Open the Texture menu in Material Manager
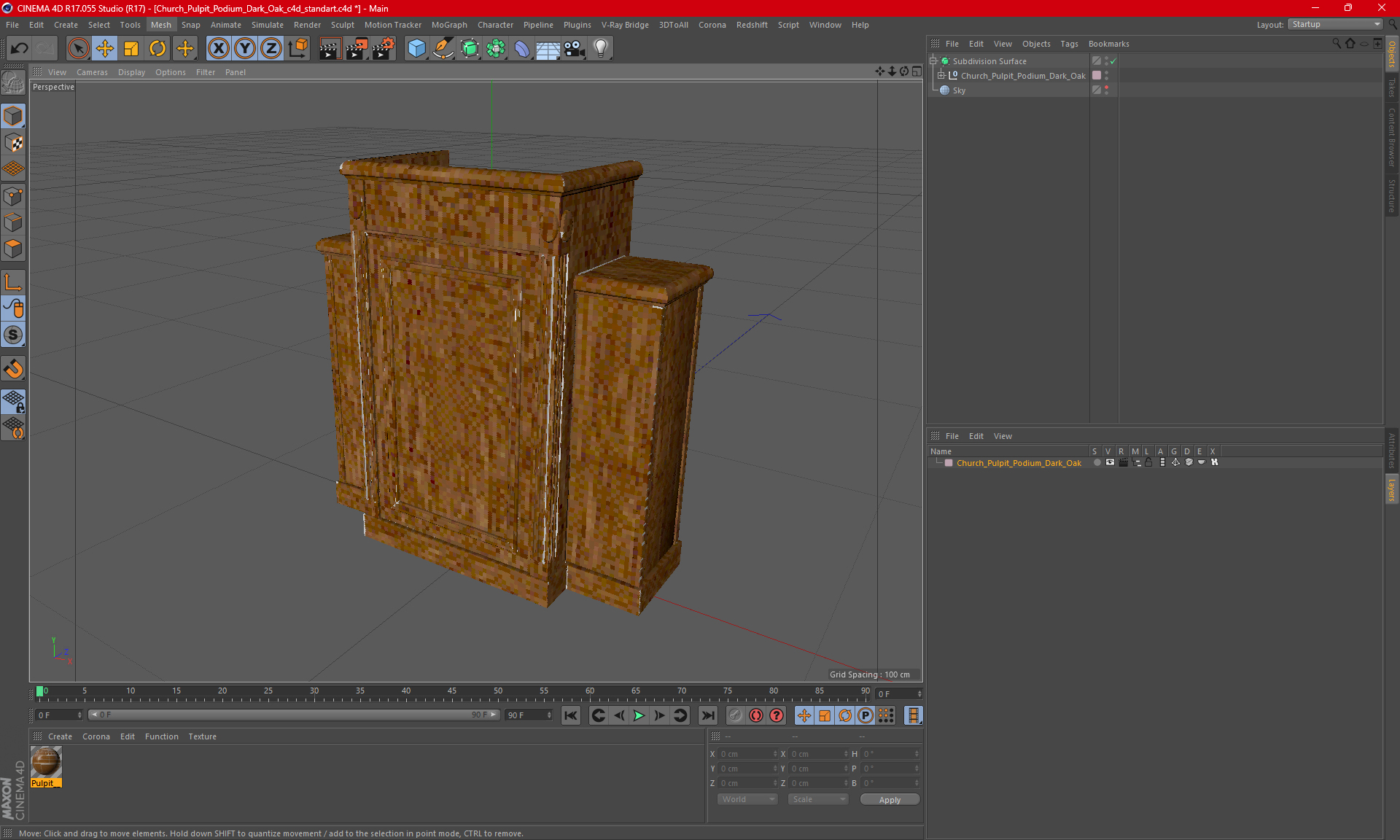The image size is (1400, 840). (x=202, y=736)
